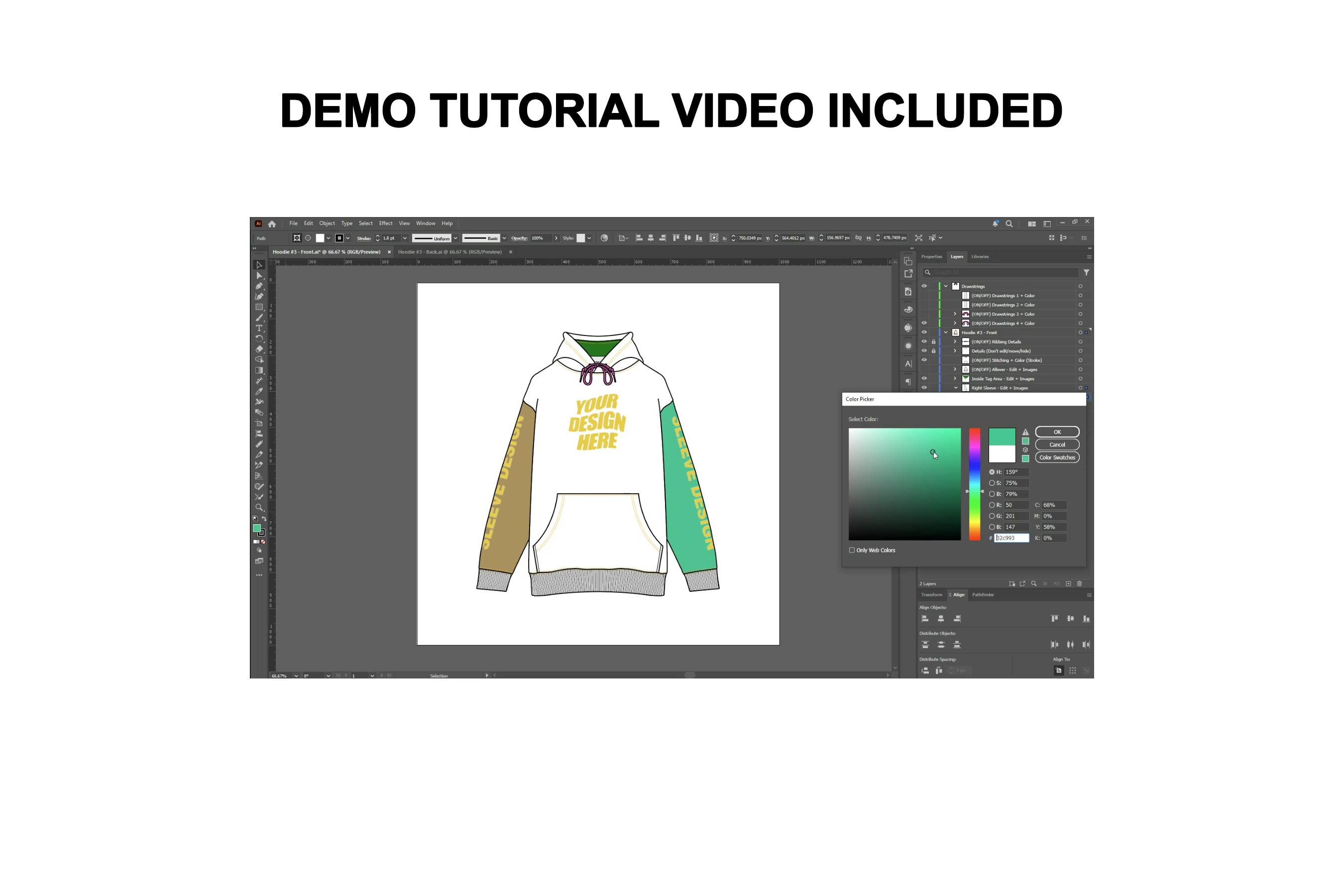Click the Recolor Artwork wheel icon
Viewport: 1344px width, 896px height.
604,238
